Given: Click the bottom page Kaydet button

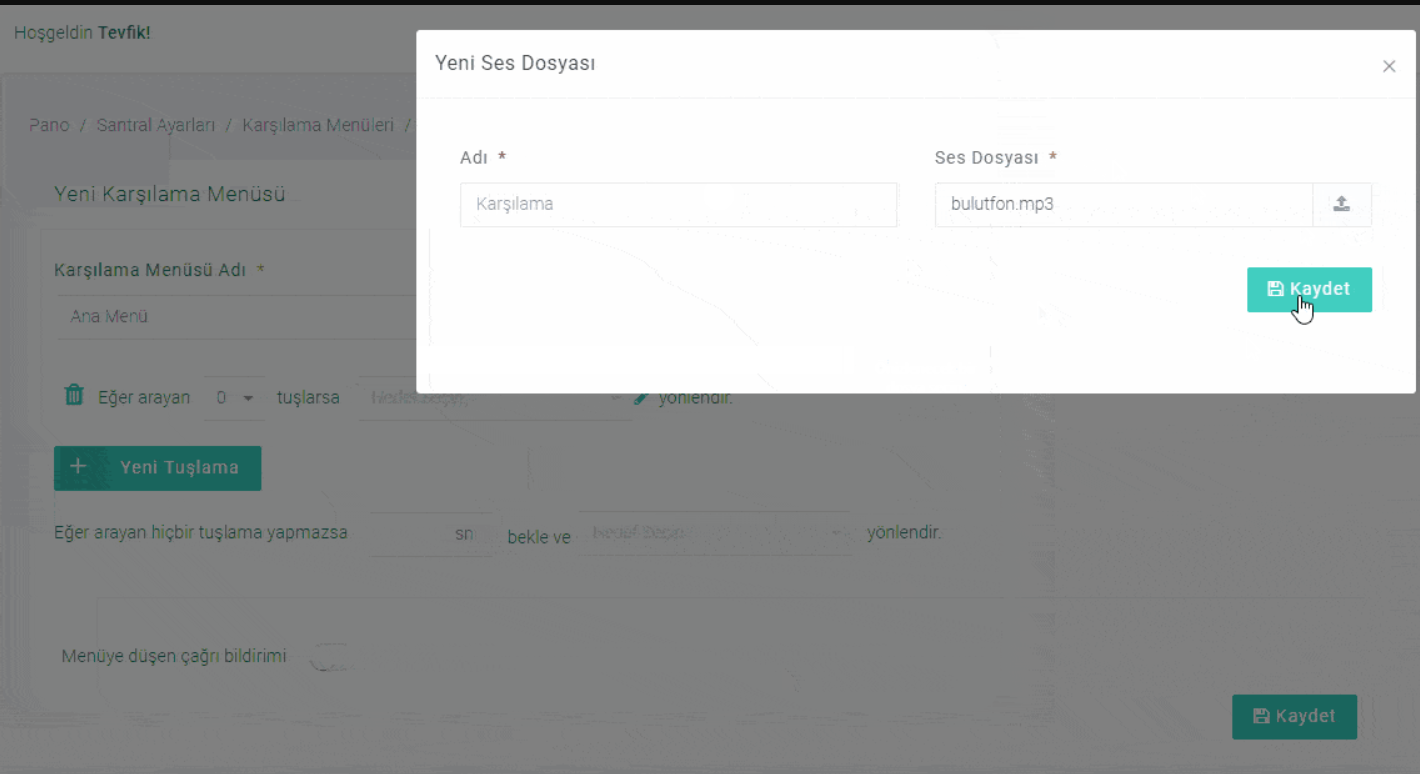Looking at the screenshot, I should coord(1294,717).
